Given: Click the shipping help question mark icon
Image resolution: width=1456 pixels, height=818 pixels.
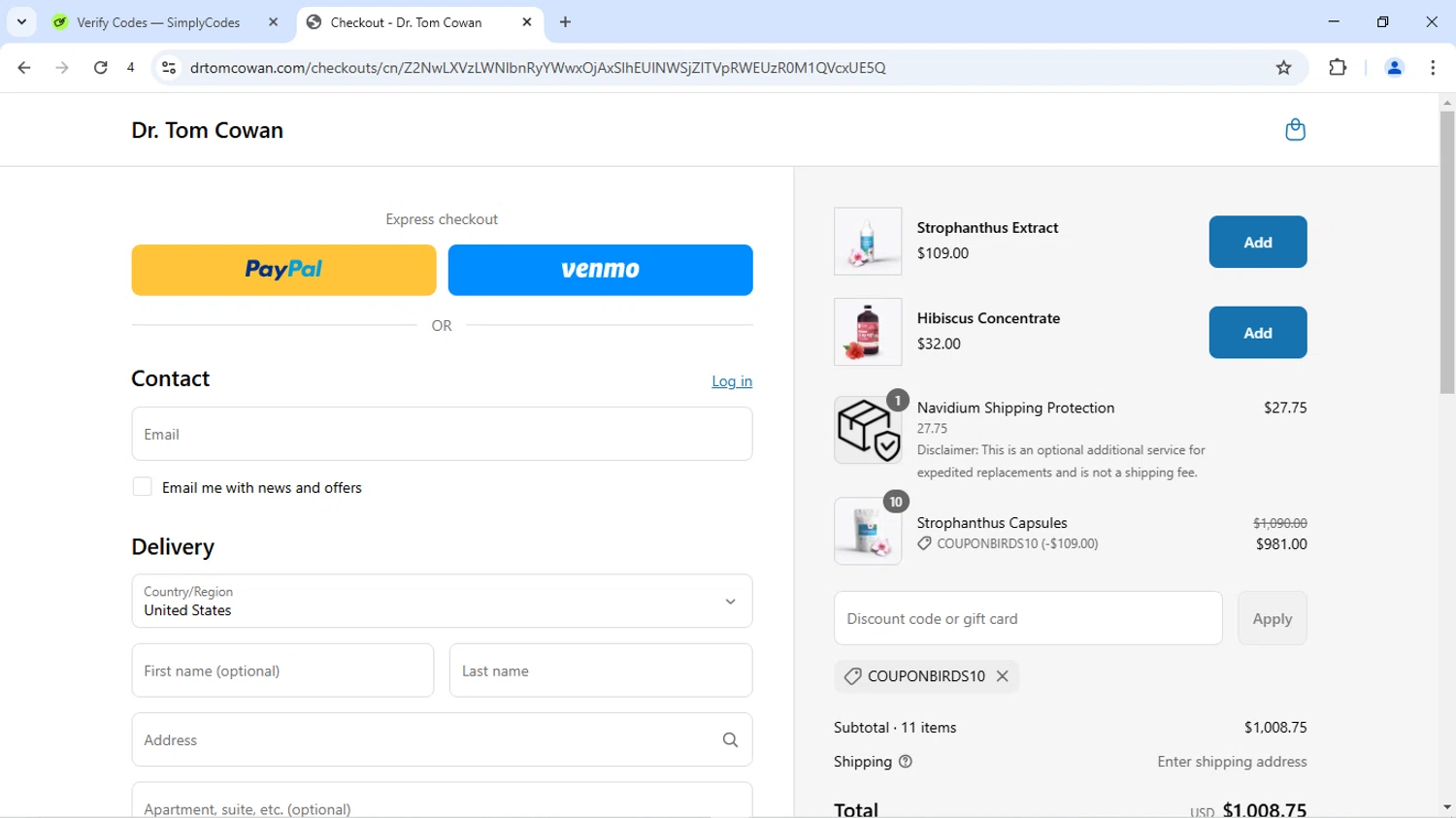Looking at the screenshot, I should point(906,762).
